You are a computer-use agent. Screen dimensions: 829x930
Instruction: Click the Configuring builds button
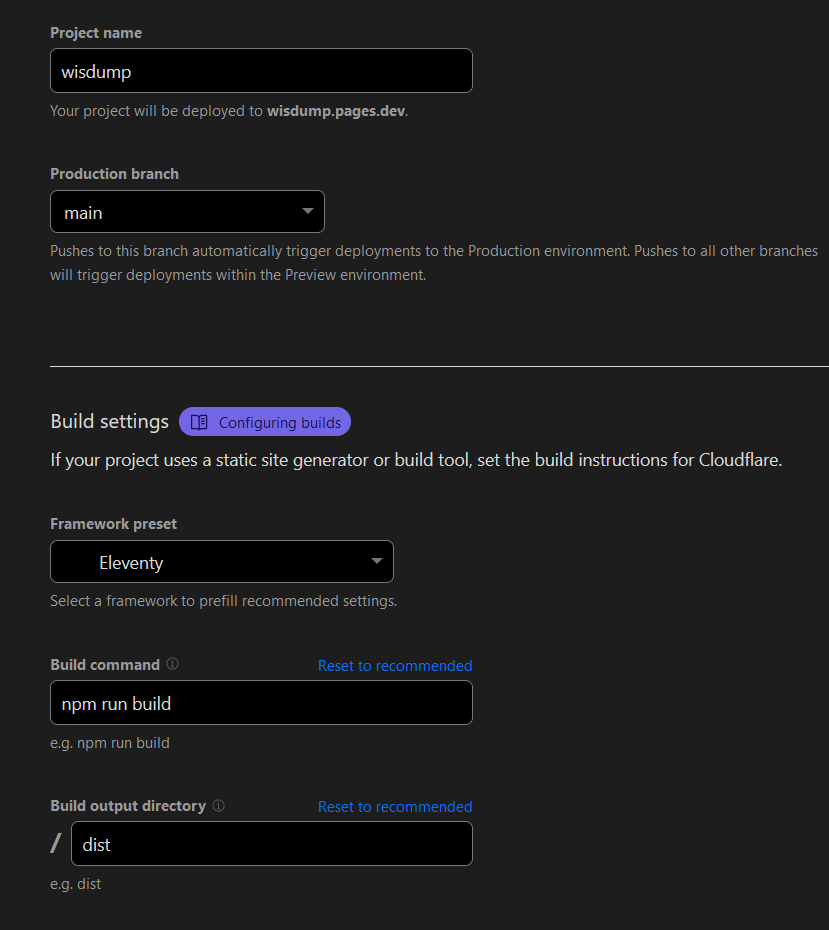264,421
